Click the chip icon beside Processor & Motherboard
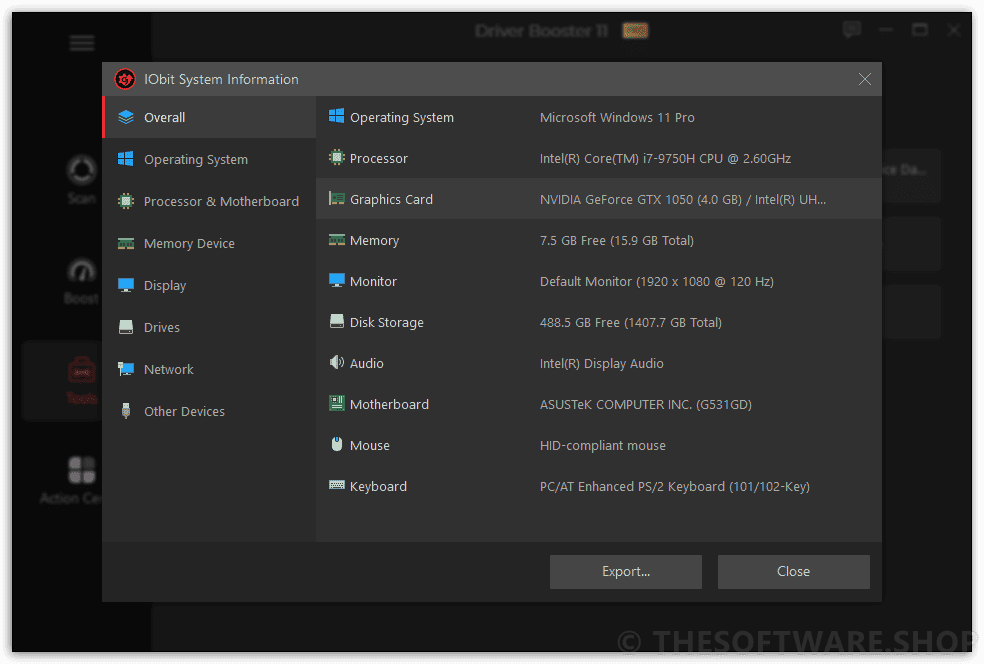This screenshot has width=984, height=664. (x=126, y=201)
